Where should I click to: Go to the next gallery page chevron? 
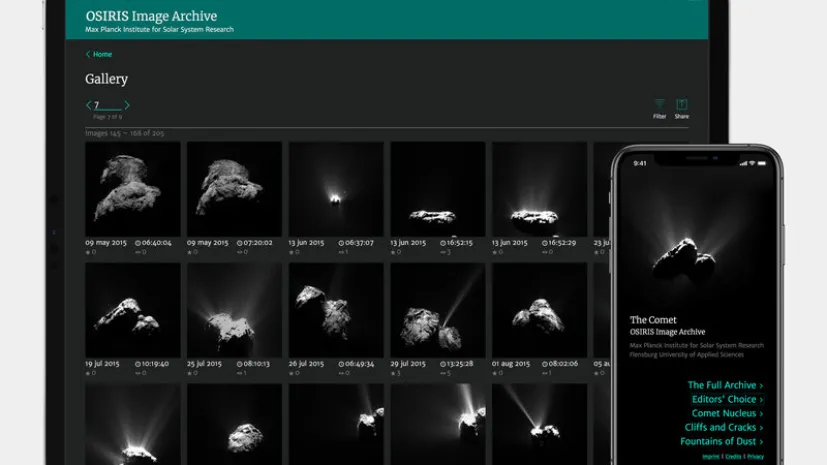coord(127,105)
